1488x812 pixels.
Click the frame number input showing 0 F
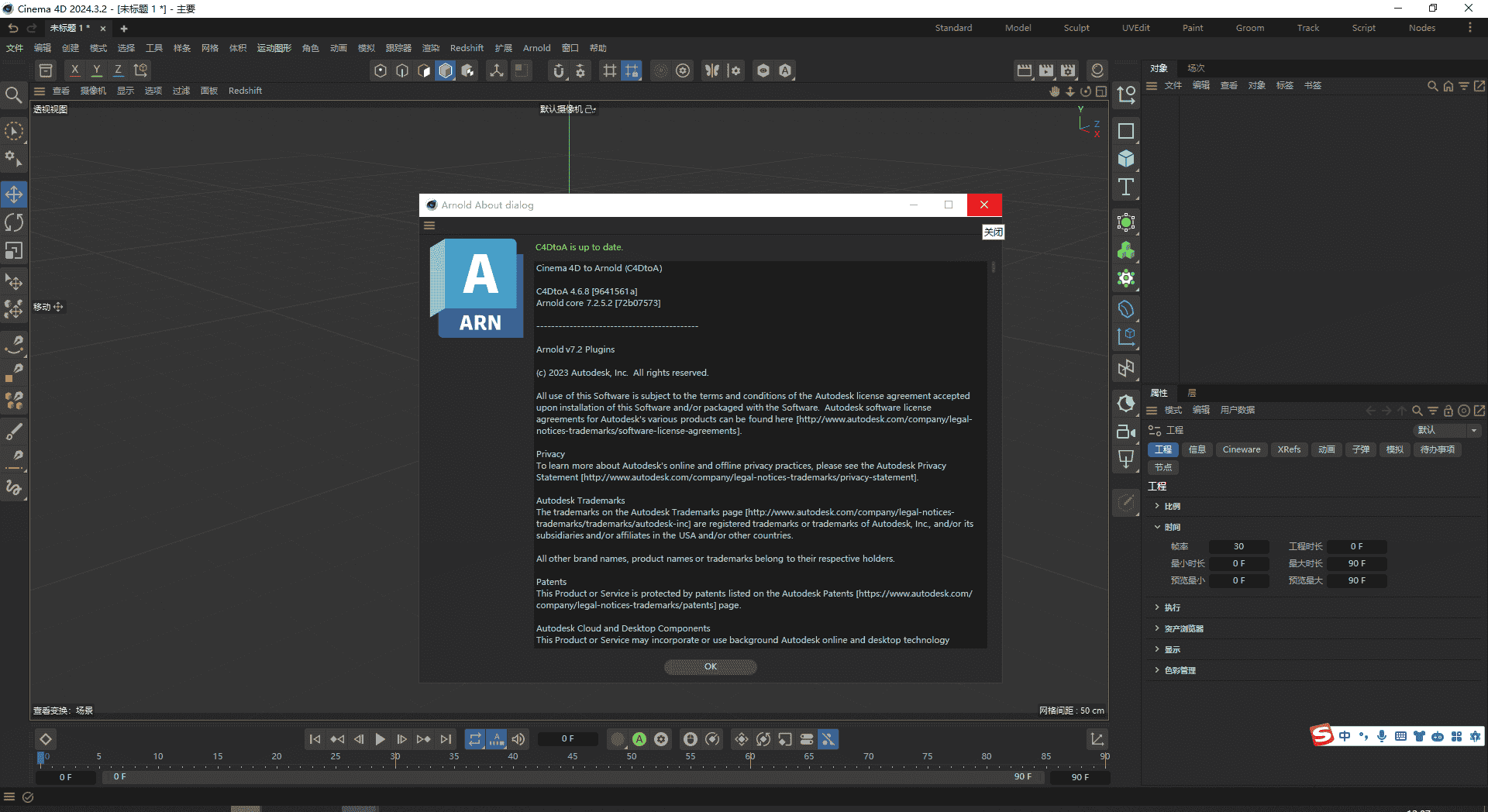[567, 738]
